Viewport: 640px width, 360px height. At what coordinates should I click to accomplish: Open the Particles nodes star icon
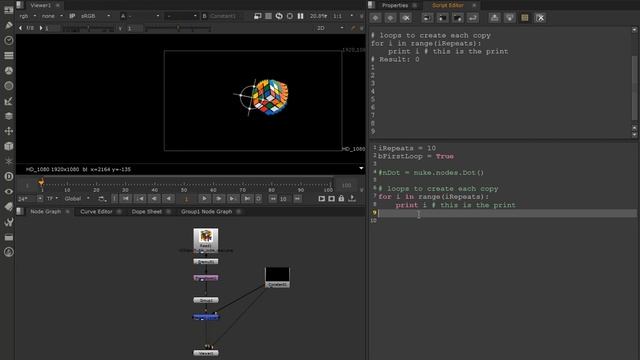tap(9, 161)
